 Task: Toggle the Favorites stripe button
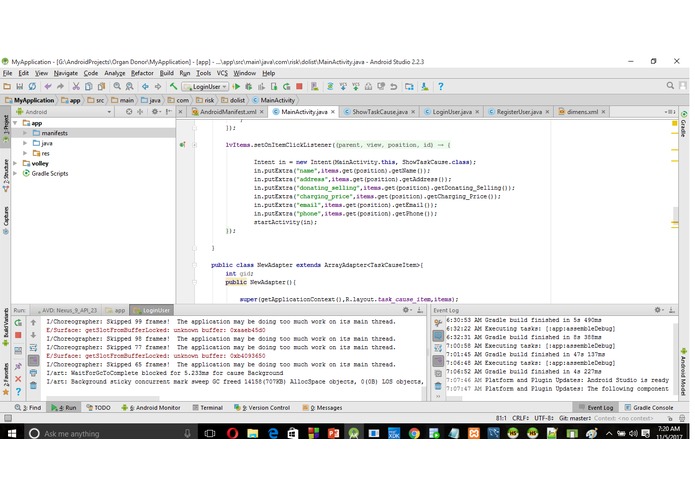[5, 379]
